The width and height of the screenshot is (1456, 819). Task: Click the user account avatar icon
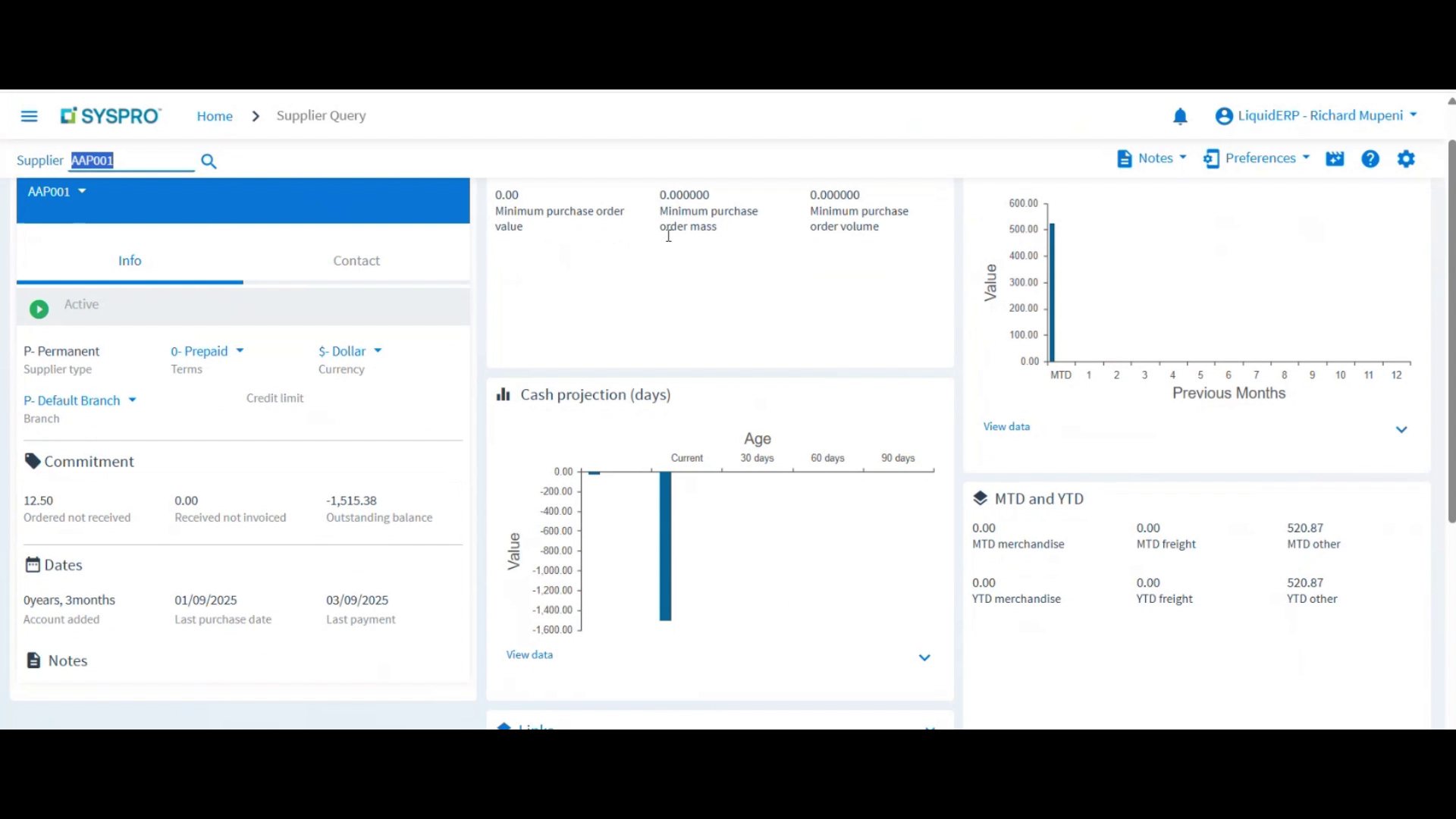pyautogui.click(x=1223, y=116)
